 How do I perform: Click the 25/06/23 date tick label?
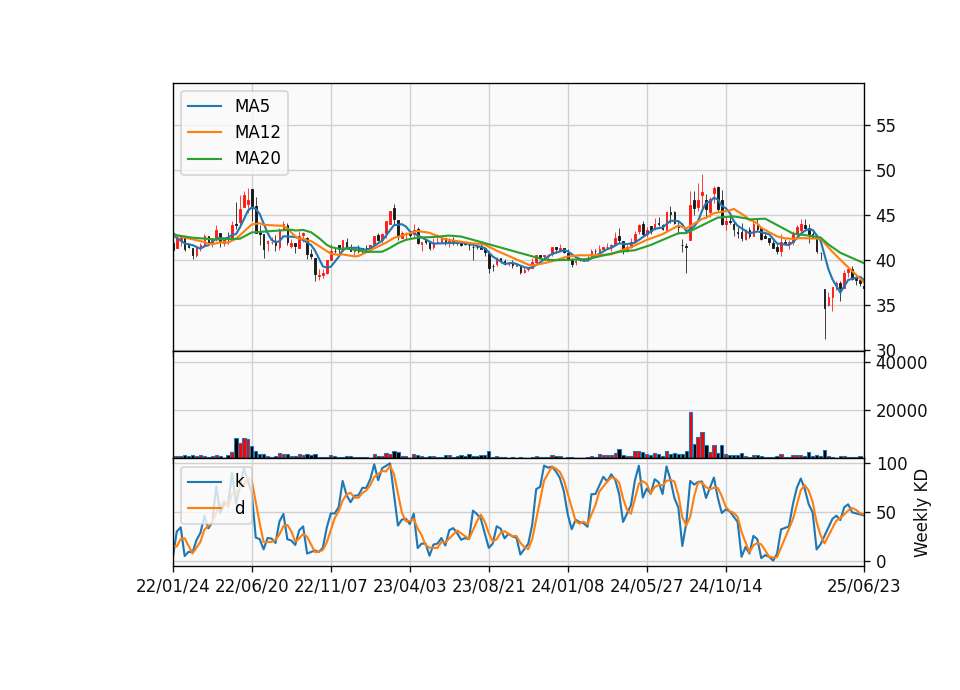click(864, 586)
